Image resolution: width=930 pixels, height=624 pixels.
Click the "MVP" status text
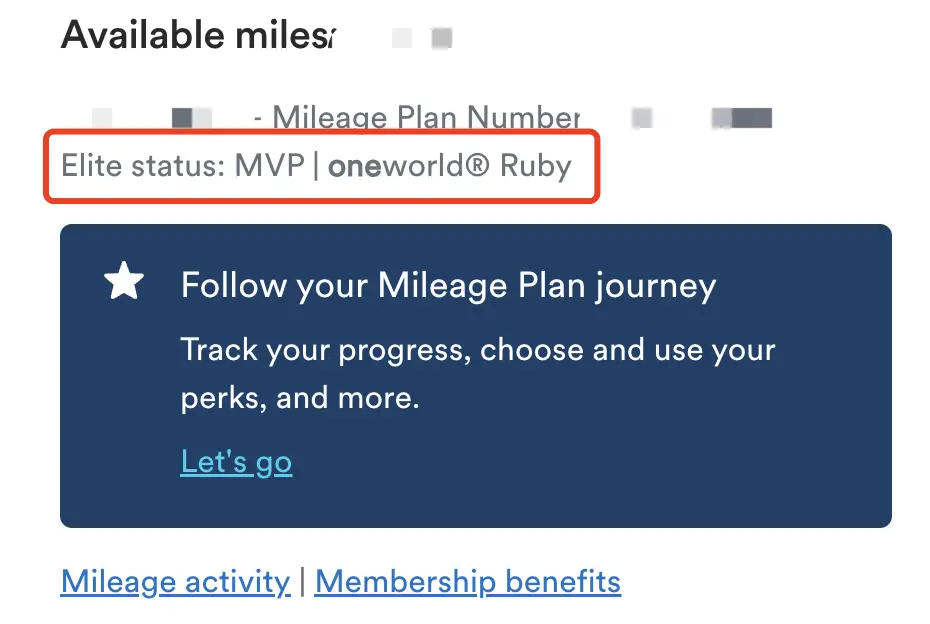pos(269,165)
